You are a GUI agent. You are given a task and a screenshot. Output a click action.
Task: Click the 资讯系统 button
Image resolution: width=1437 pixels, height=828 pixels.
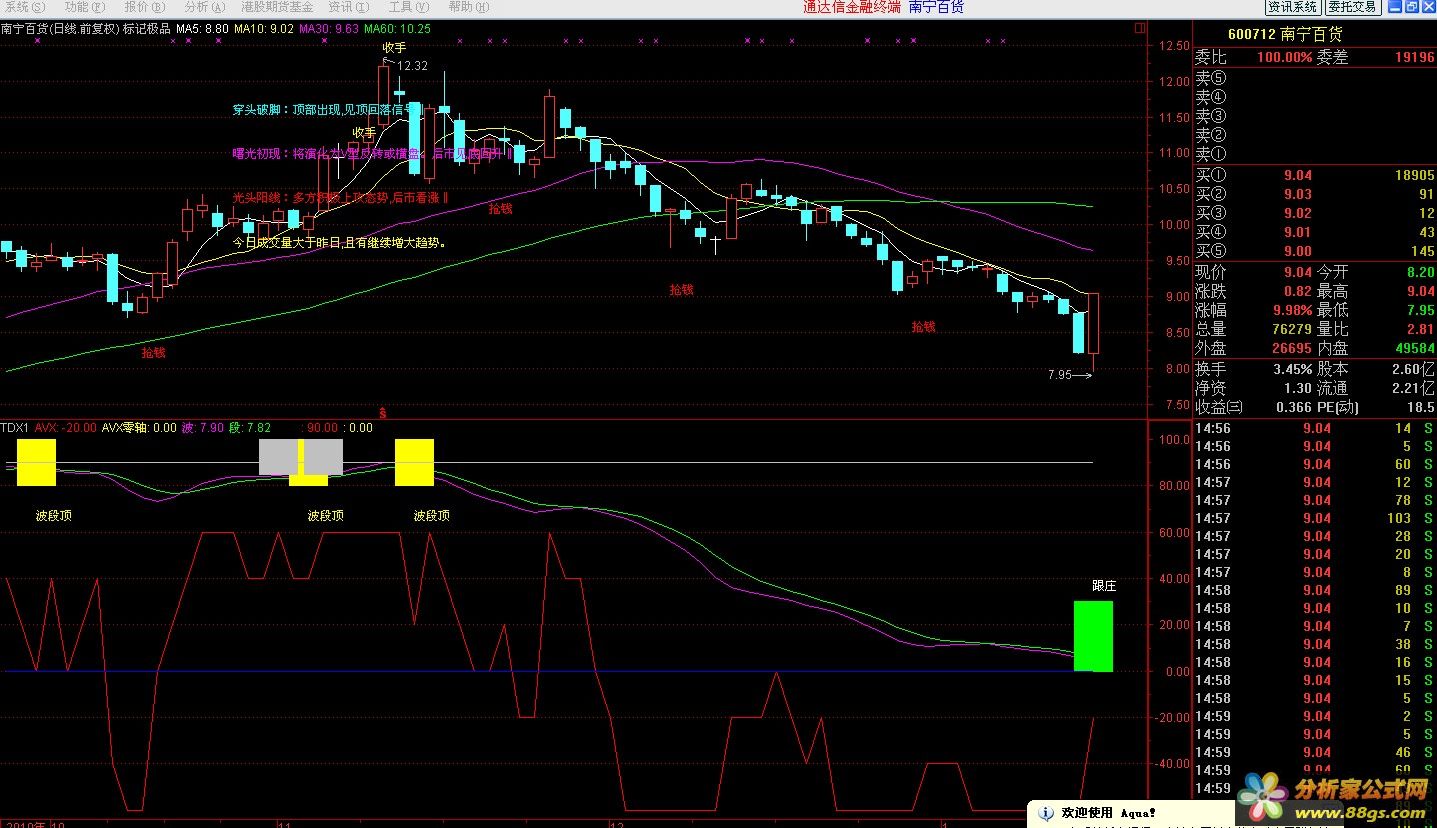[1293, 7]
